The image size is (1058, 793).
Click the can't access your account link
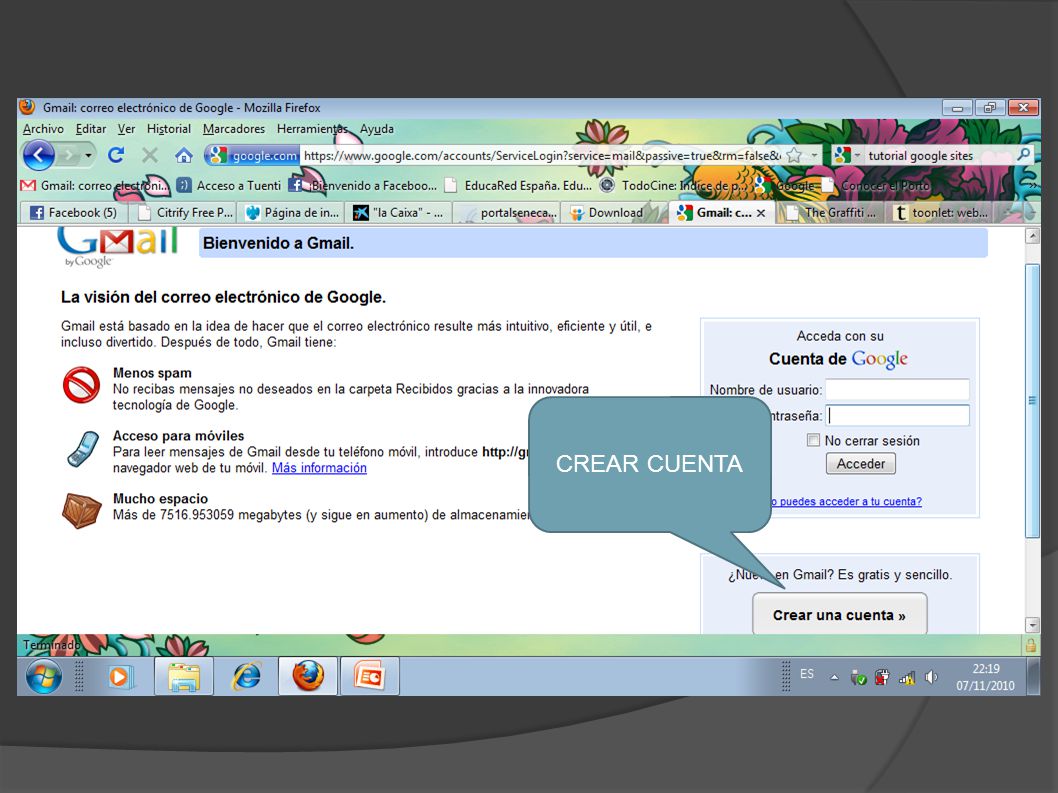(847, 501)
